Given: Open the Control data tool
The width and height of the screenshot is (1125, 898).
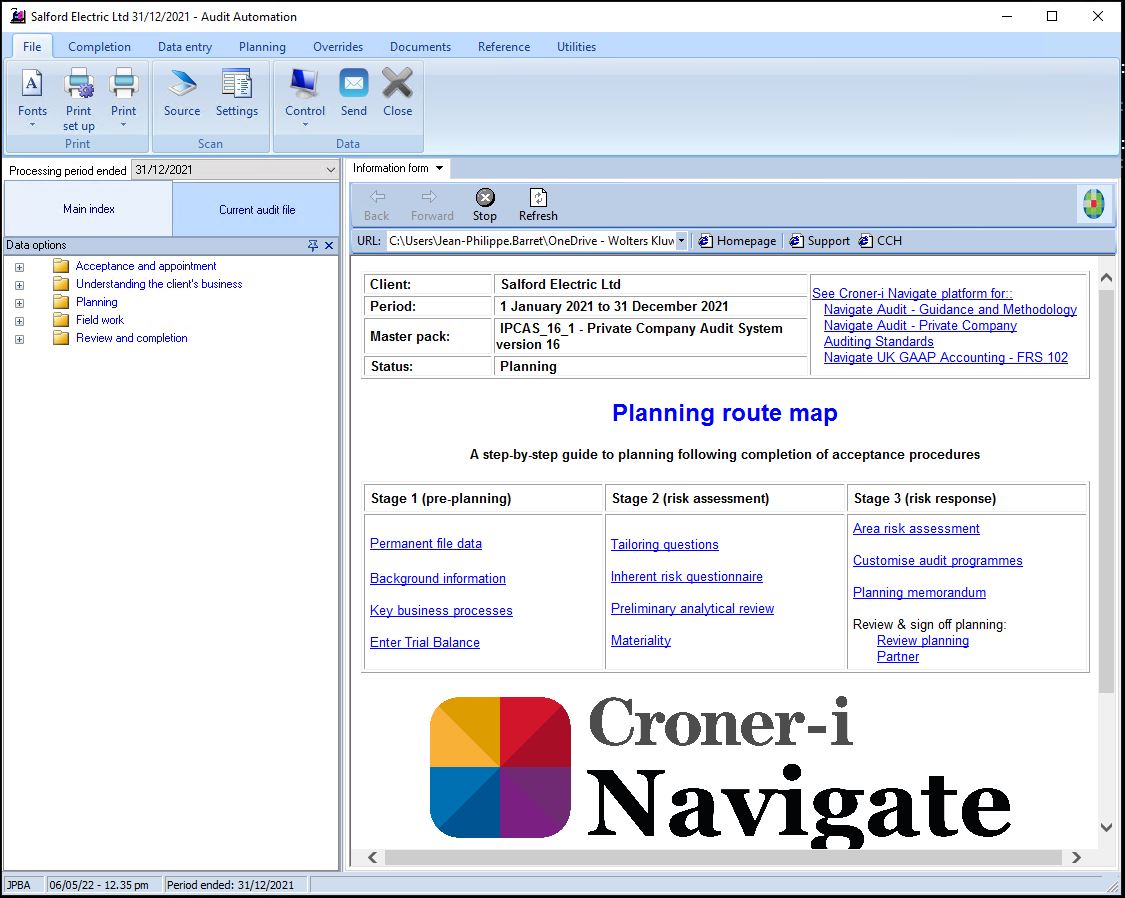Looking at the screenshot, I should tap(305, 97).
